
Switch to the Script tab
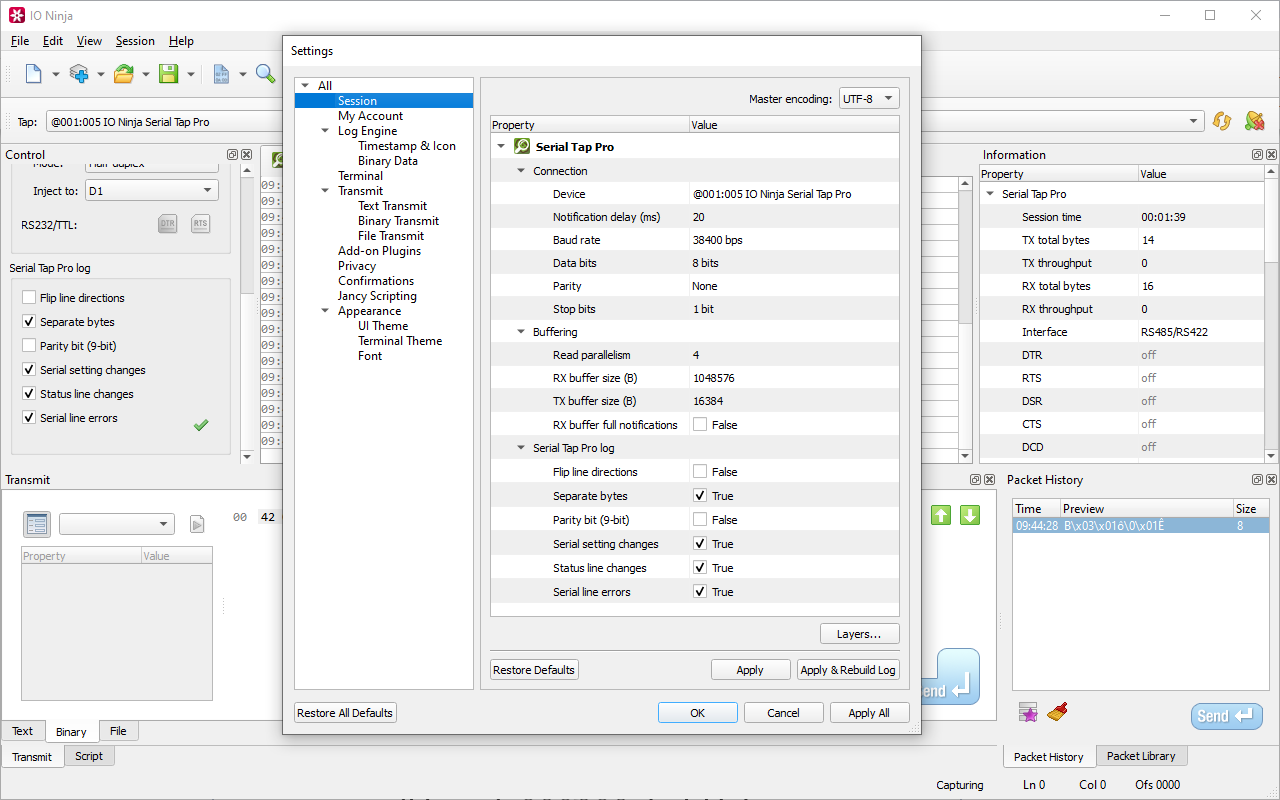tap(89, 756)
